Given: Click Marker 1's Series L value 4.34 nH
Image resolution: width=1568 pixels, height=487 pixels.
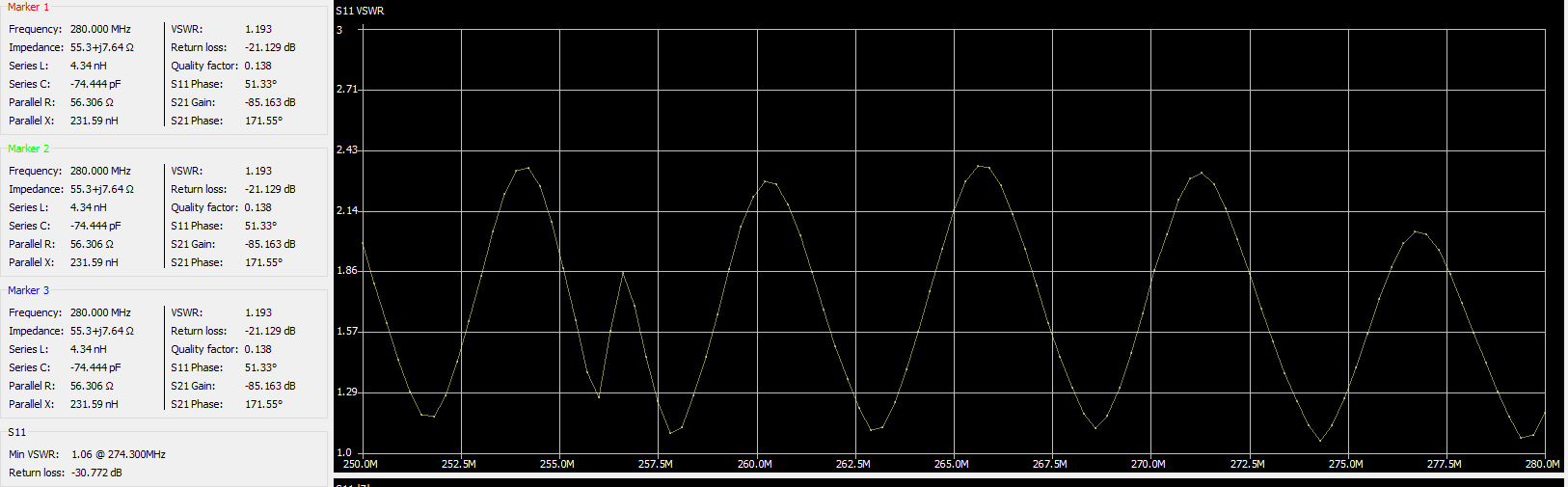Looking at the screenshot, I should pyautogui.click(x=89, y=66).
